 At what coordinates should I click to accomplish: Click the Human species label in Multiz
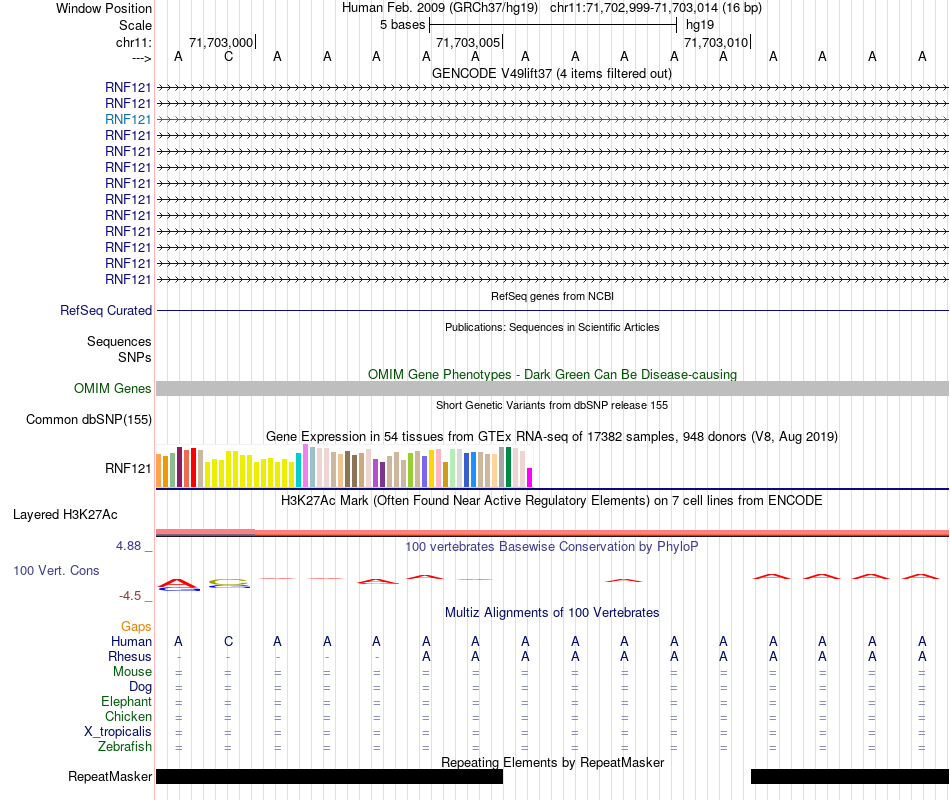(131, 641)
